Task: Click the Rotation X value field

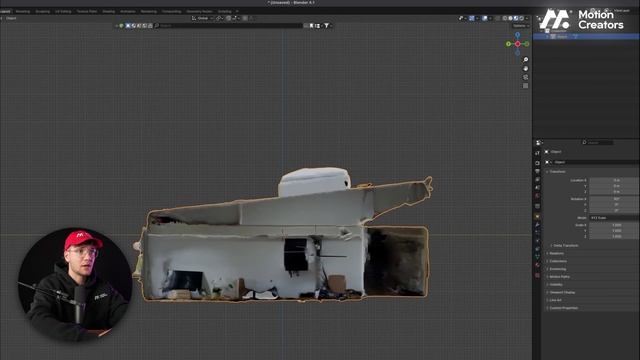Action: click(x=614, y=199)
